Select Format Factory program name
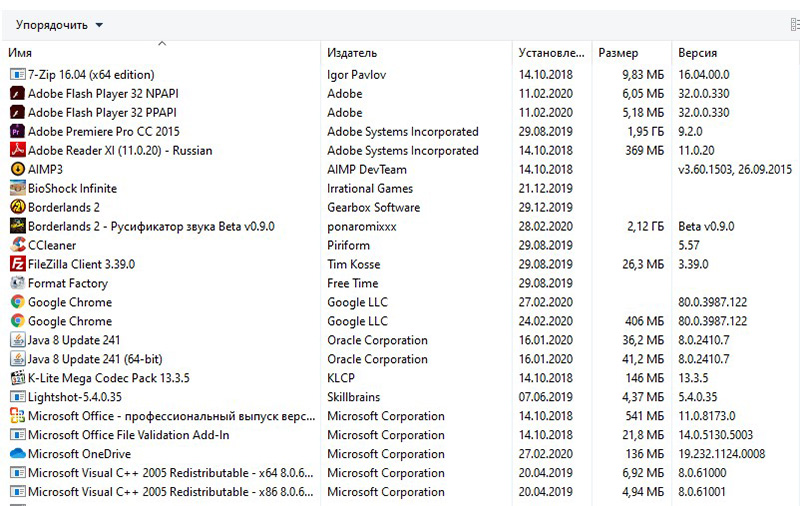The image size is (800, 506). [68, 283]
